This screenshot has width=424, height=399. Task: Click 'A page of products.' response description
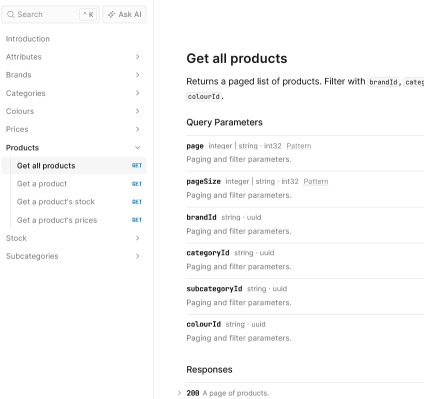[236, 393]
